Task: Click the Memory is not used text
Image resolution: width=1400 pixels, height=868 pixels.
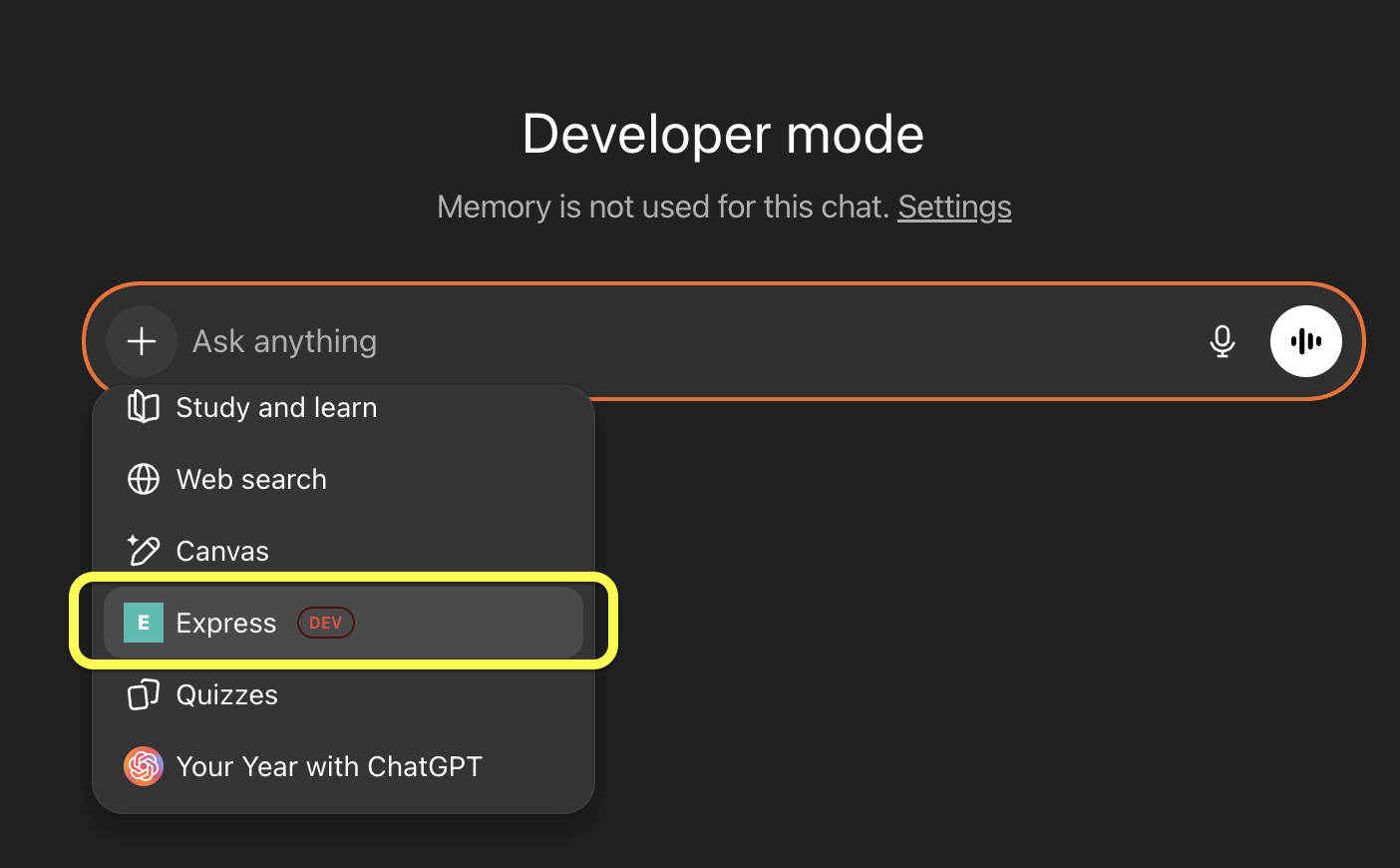Action: (x=662, y=207)
